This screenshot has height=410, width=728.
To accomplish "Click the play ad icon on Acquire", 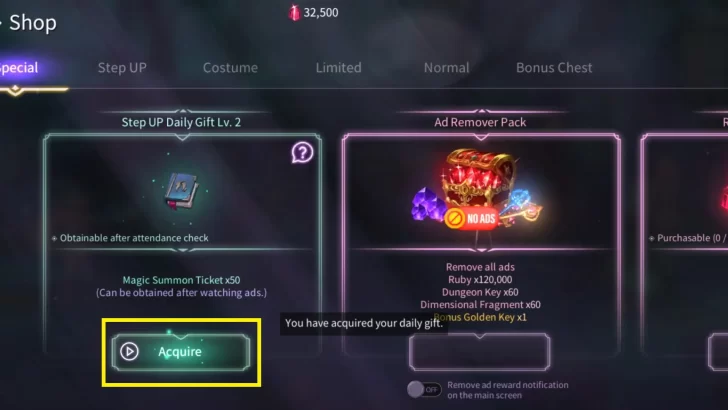I will pos(129,351).
